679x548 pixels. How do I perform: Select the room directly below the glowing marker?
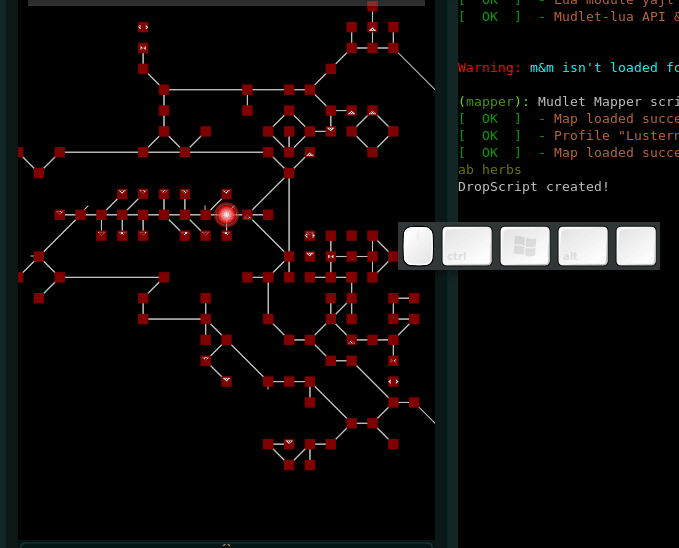tap(226, 235)
